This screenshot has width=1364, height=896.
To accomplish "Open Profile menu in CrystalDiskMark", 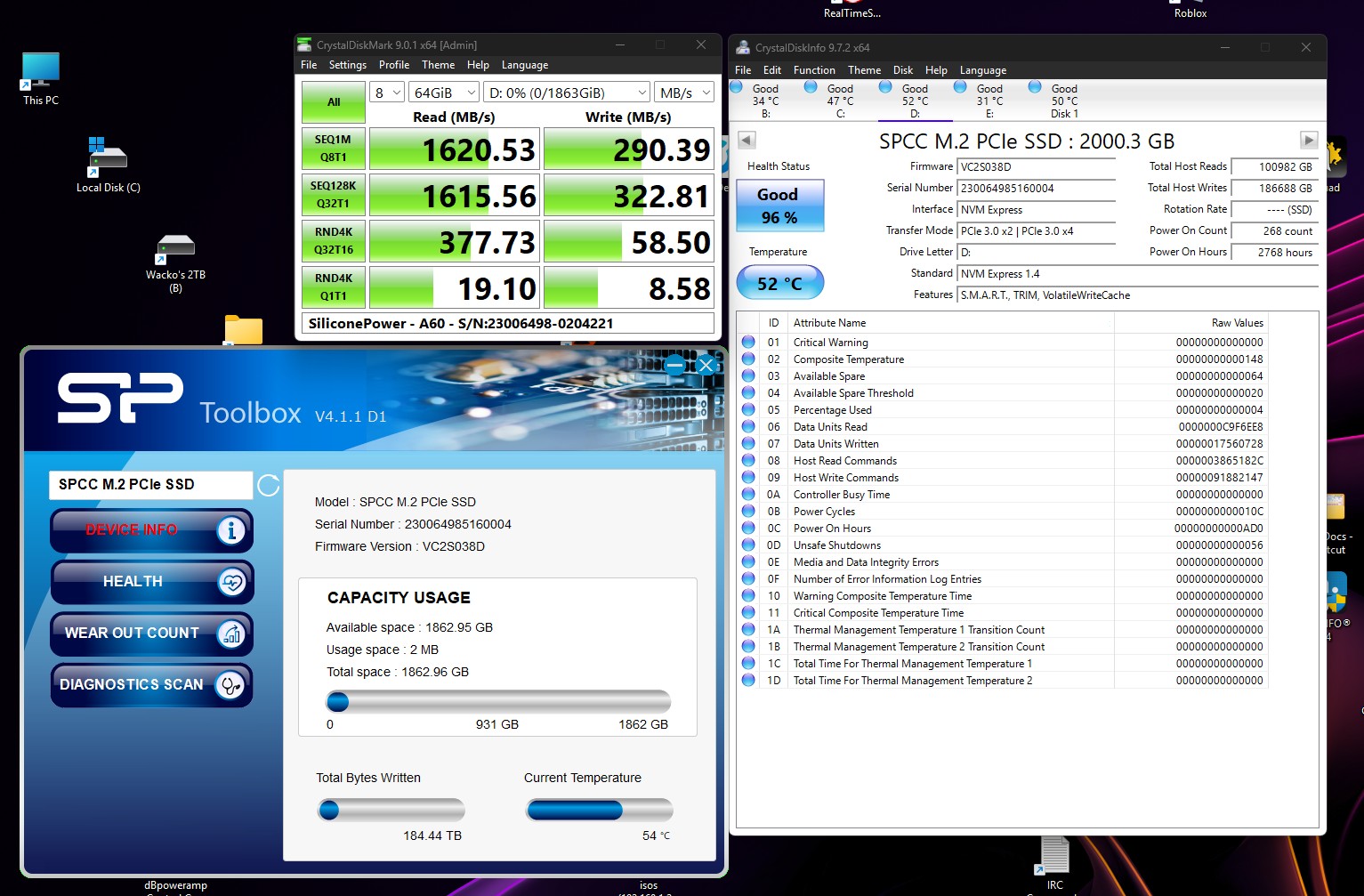I will 393,65.
